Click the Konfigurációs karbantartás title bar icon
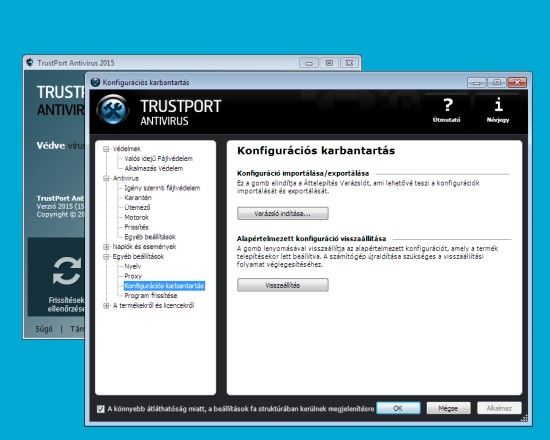This screenshot has width=550, height=440. 95,82
